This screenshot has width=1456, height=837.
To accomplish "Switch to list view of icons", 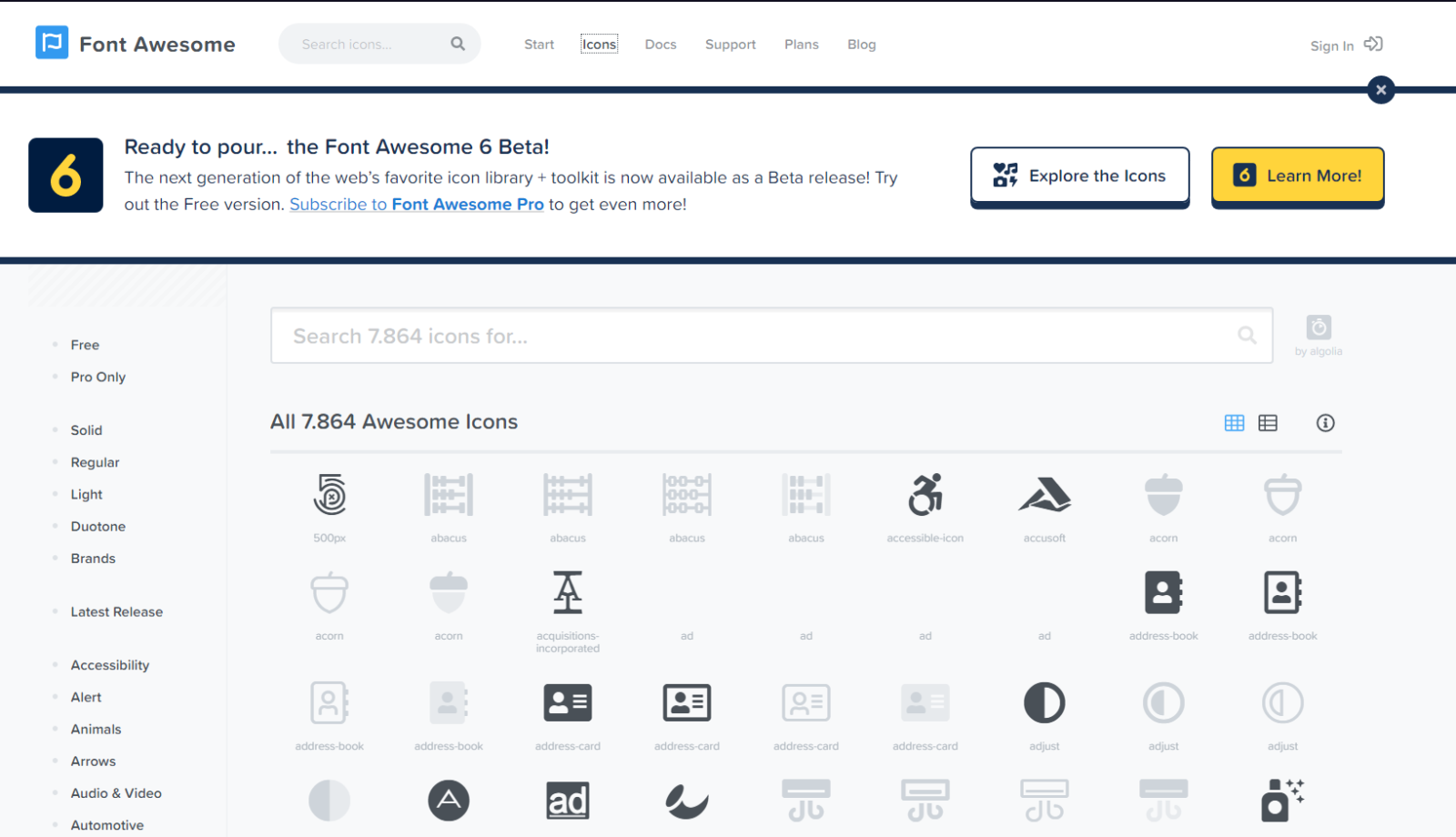I will click(1269, 422).
